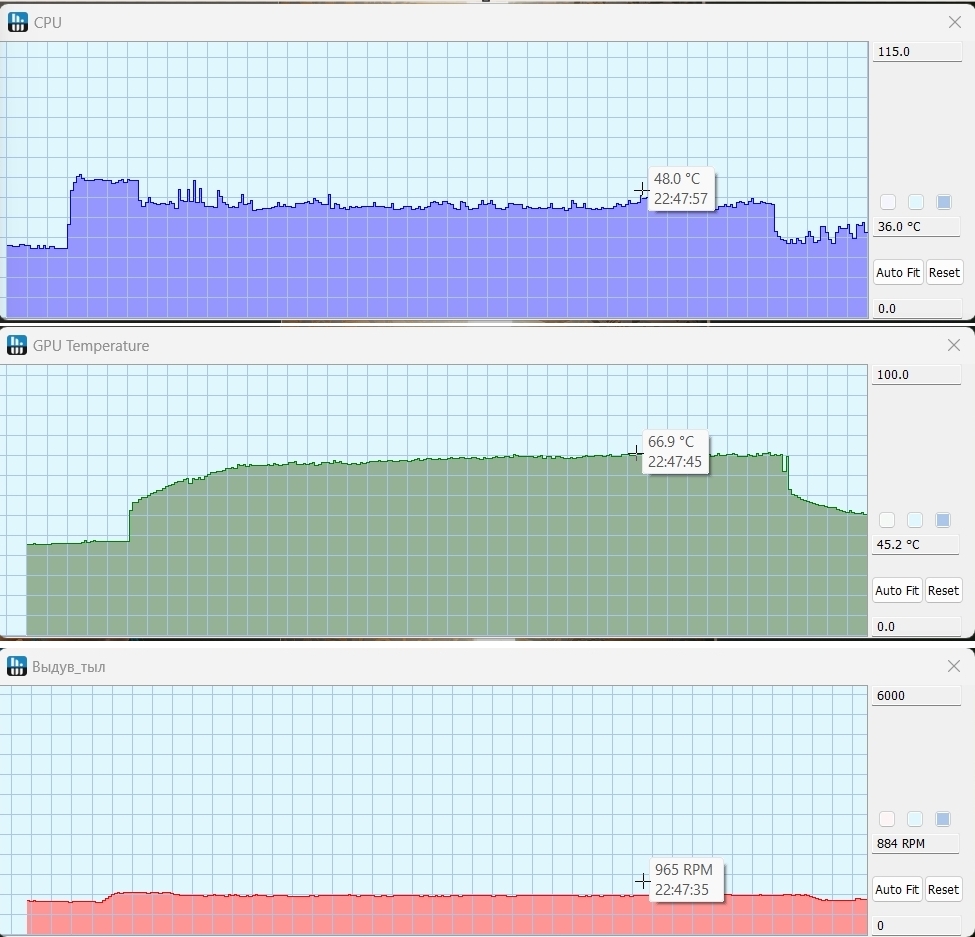Select the white color swatch in CPU window

point(888,202)
